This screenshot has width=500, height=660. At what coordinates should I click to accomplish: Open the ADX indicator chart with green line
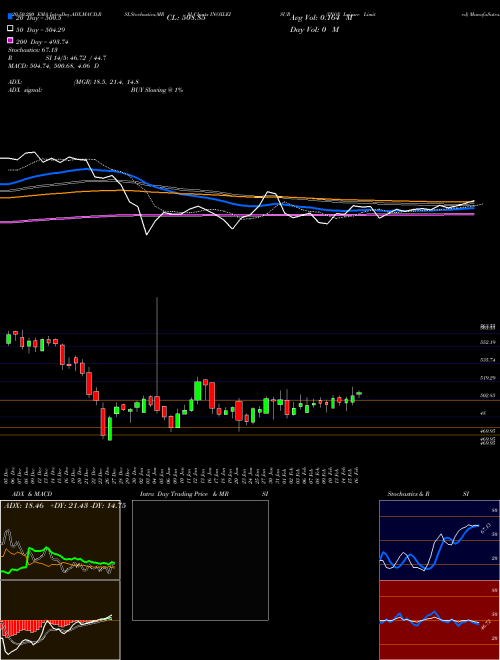click(60, 540)
